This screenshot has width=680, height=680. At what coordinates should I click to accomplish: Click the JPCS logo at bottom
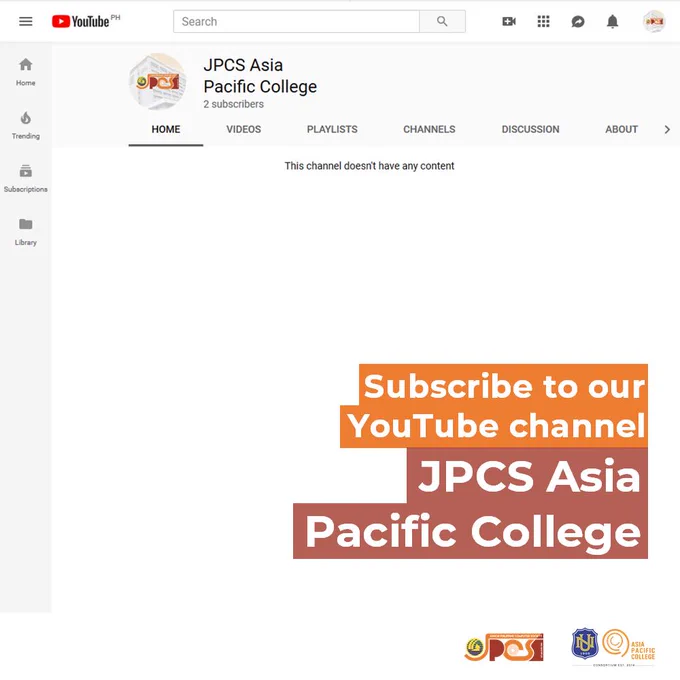tap(503, 647)
